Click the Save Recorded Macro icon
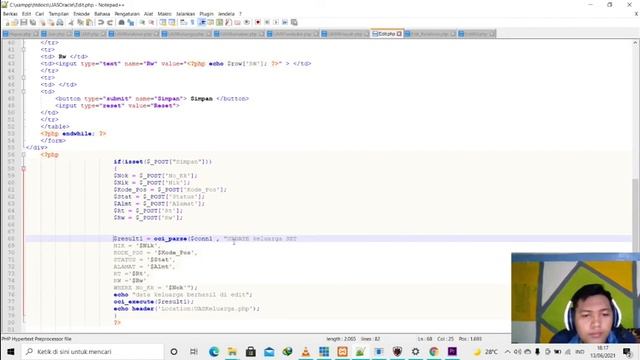The image size is (640, 360). click(x=294, y=22)
